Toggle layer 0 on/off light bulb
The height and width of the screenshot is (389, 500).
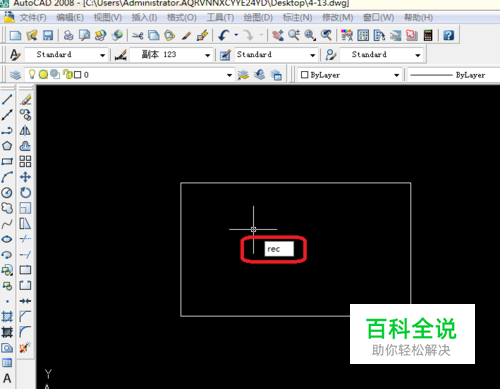[32, 74]
